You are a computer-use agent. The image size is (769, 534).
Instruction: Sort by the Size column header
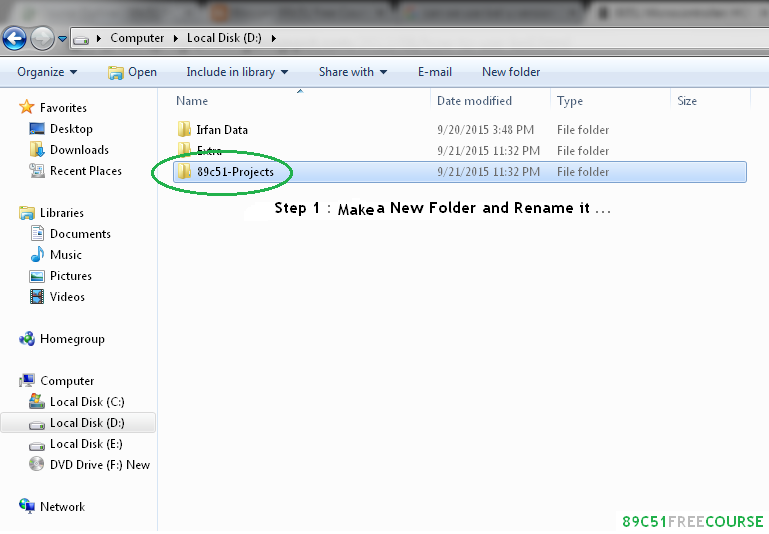pyautogui.click(x=687, y=101)
